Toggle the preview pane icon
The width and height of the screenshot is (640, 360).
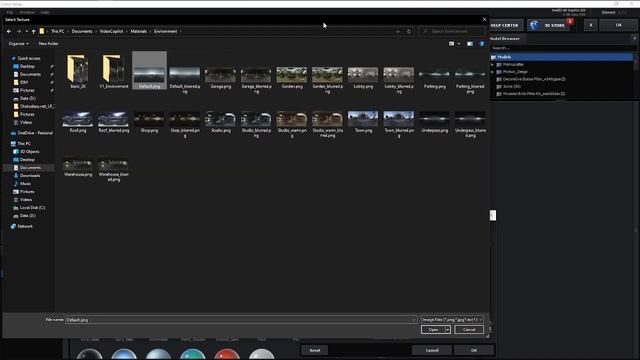coord(470,44)
